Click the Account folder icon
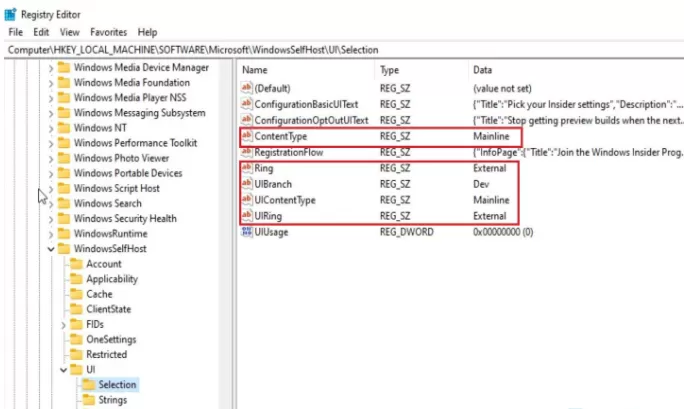Viewport: 684px width, 409px height. (76, 264)
